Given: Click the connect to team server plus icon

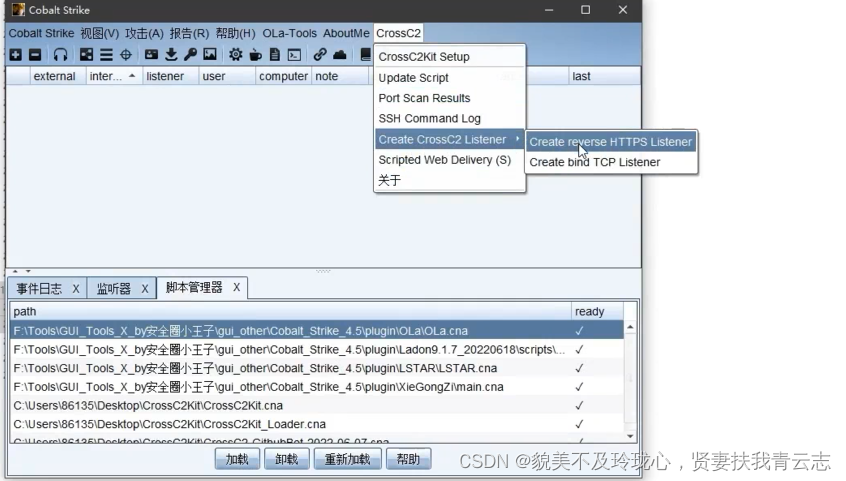Looking at the screenshot, I should (x=16, y=55).
